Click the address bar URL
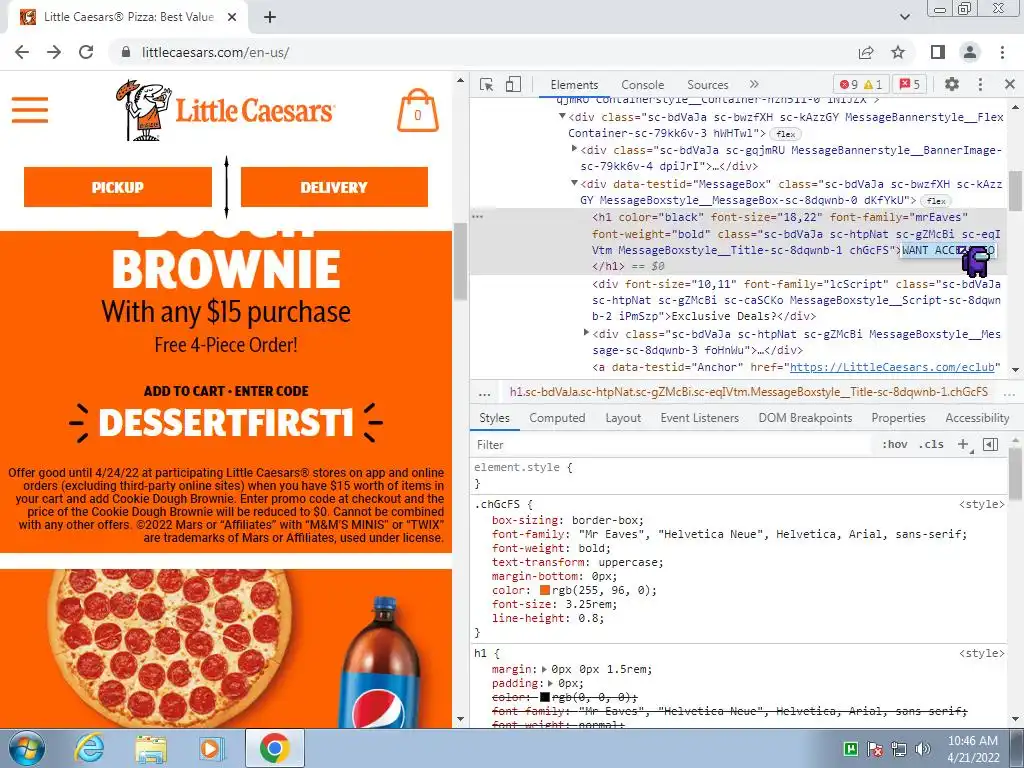This screenshot has width=1024, height=768. (x=216, y=52)
